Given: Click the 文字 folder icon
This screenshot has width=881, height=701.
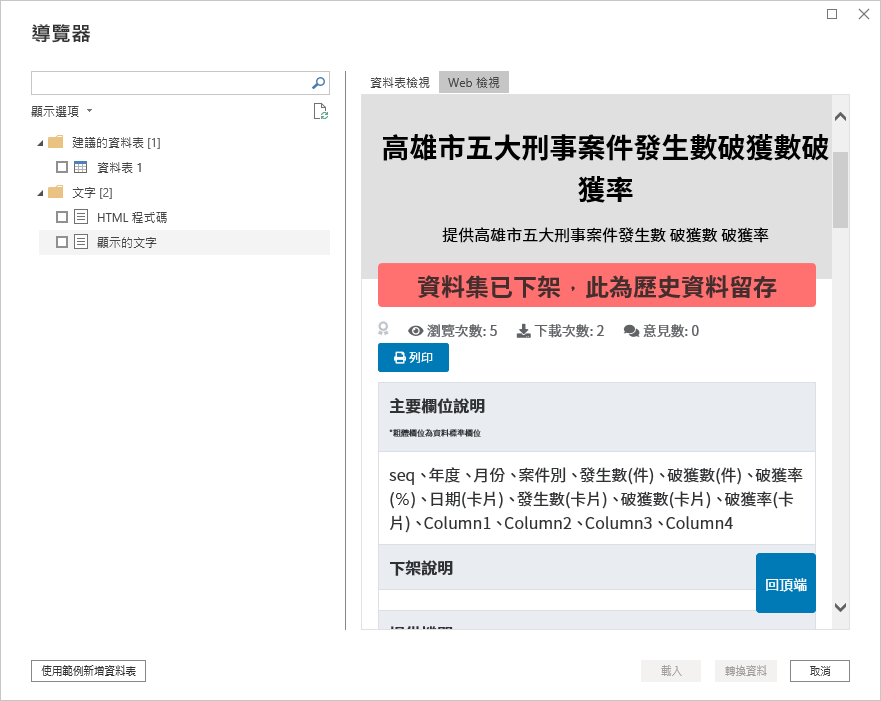Looking at the screenshot, I should tap(56, 192).
